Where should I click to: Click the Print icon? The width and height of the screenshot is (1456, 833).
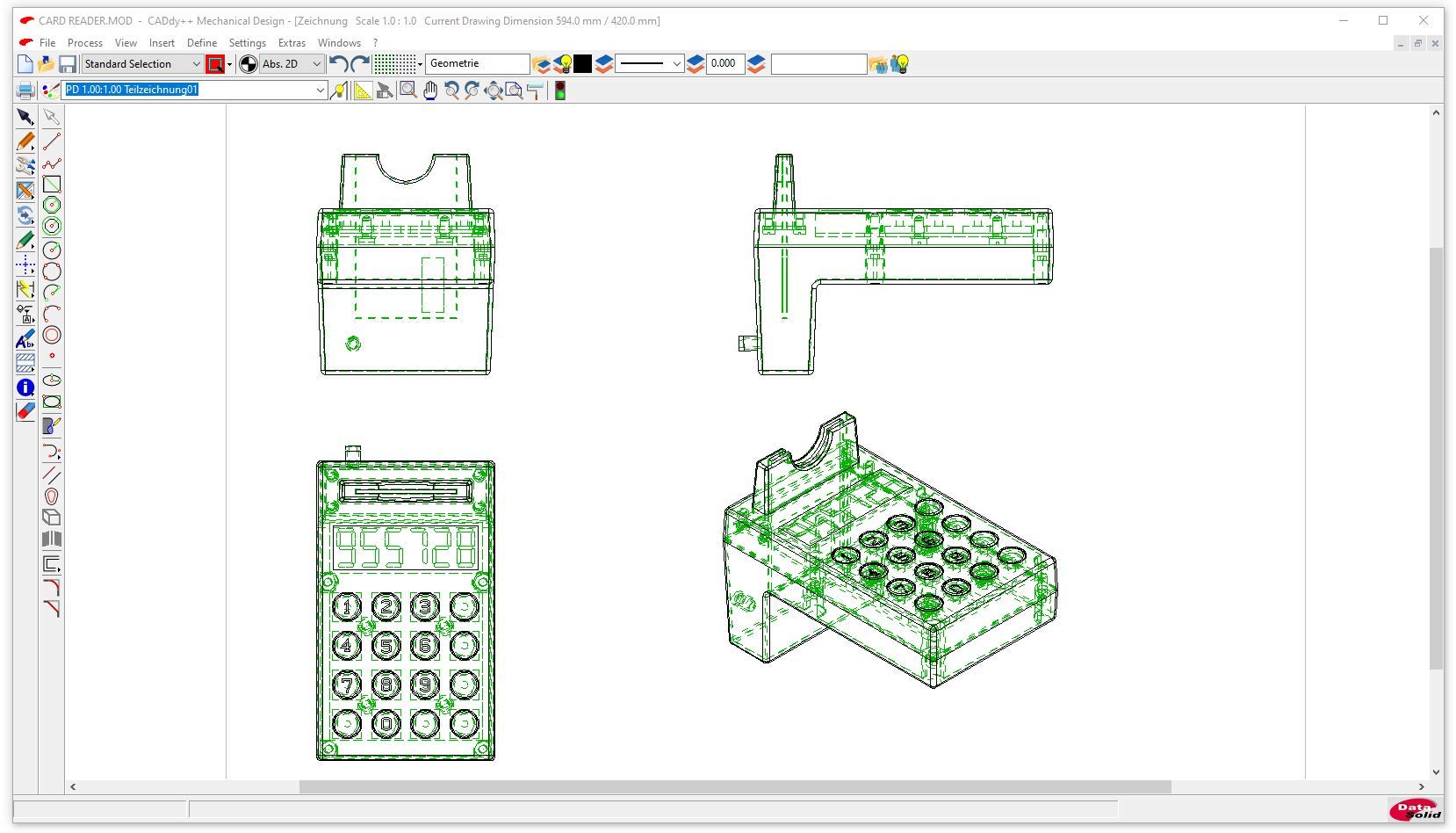click(25, 91)
